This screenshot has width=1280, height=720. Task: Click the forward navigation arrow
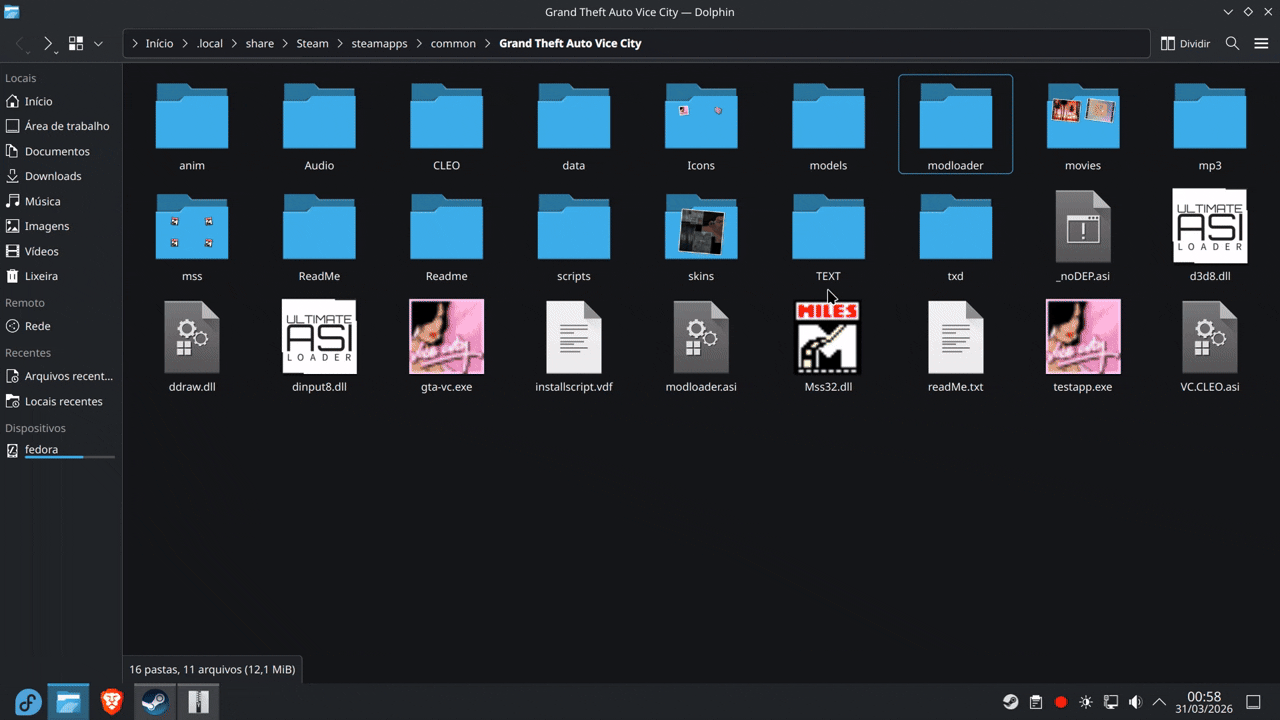click(x=47, y=43)
